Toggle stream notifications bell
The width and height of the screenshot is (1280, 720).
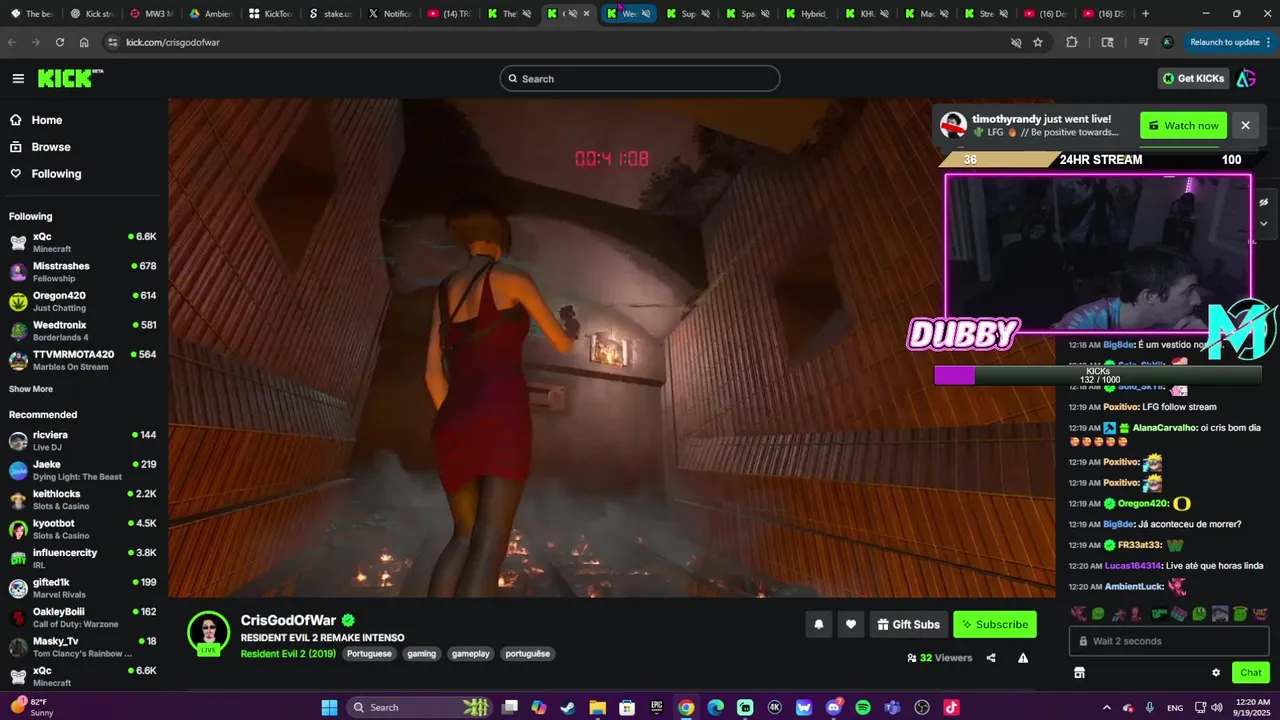[818, 624]
